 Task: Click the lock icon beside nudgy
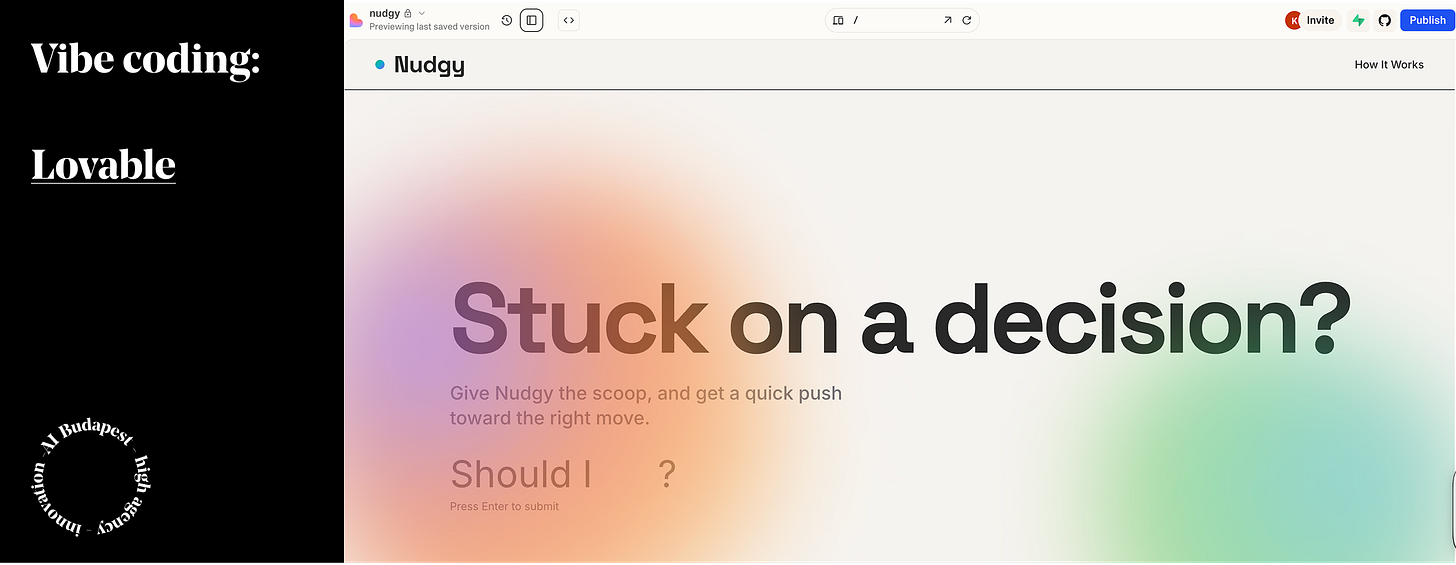click(x=408, y=13)
